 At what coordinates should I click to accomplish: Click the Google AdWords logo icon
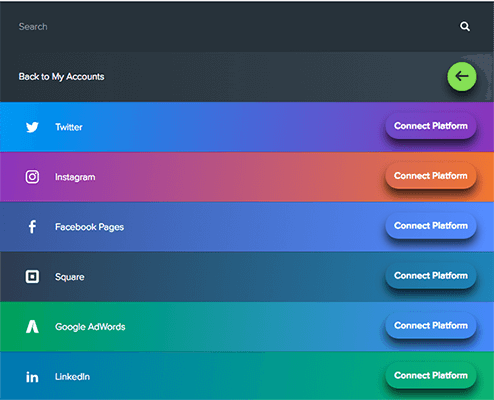(x=32, y=327)
